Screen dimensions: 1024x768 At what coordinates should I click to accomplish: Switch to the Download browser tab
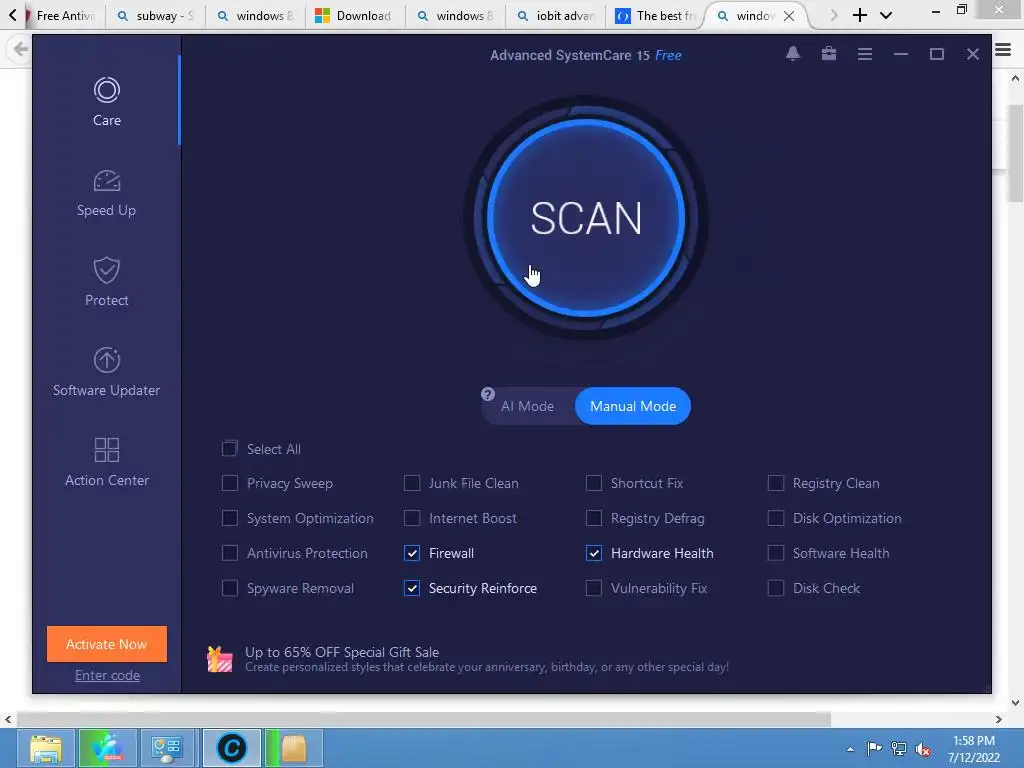(x=353, y=16)
